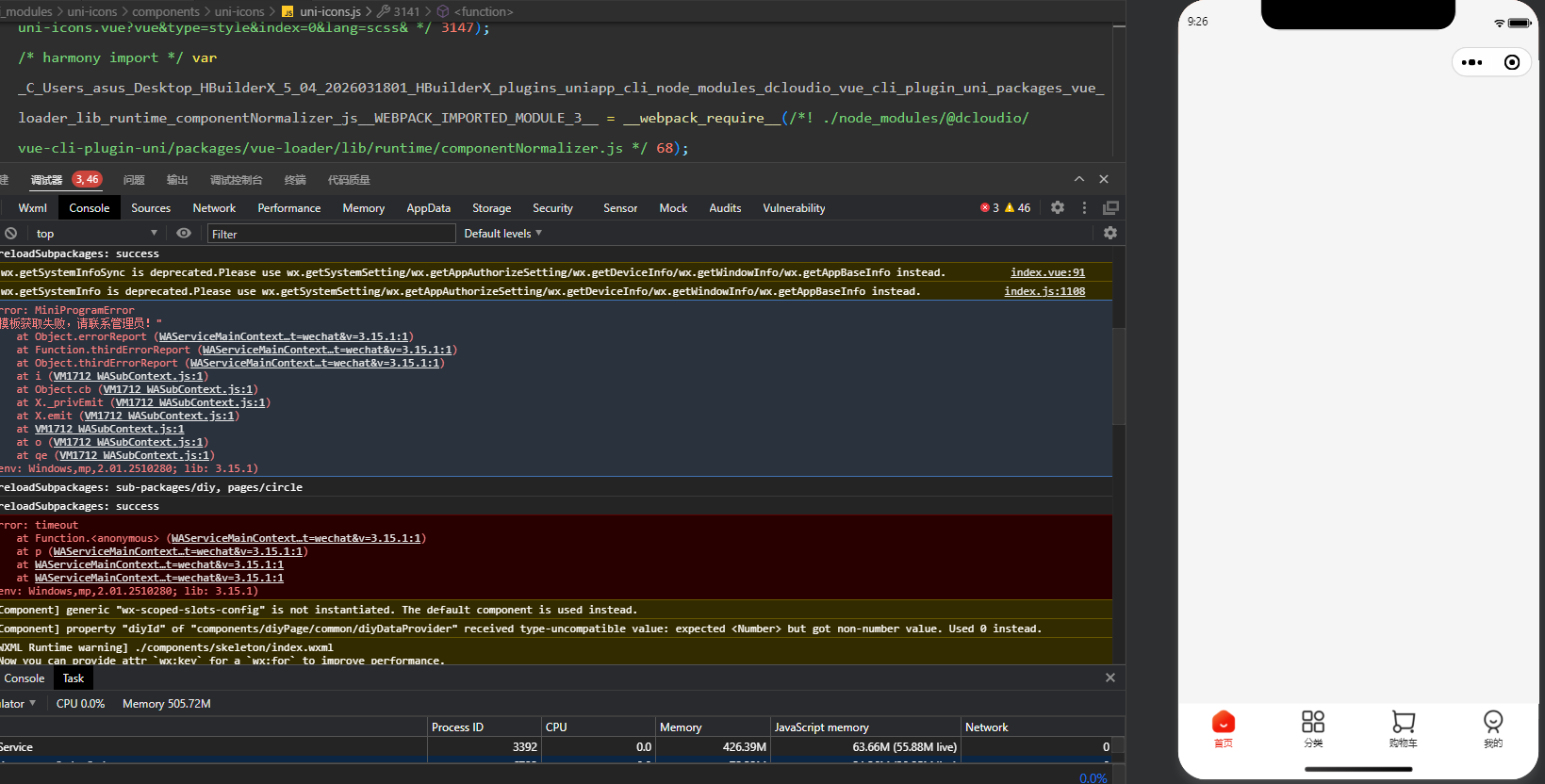Open DevTools settings gear
Viewport: 1545px width, 784px height.
[1058, 208]
